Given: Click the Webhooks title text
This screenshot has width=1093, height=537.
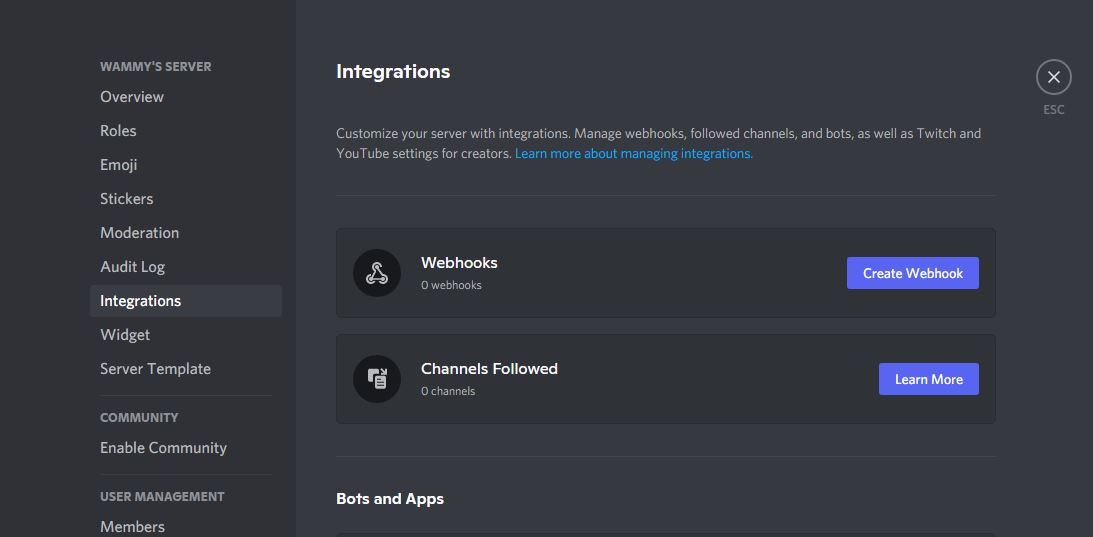Looking at the screenshot, I should (x=459, y=263).
